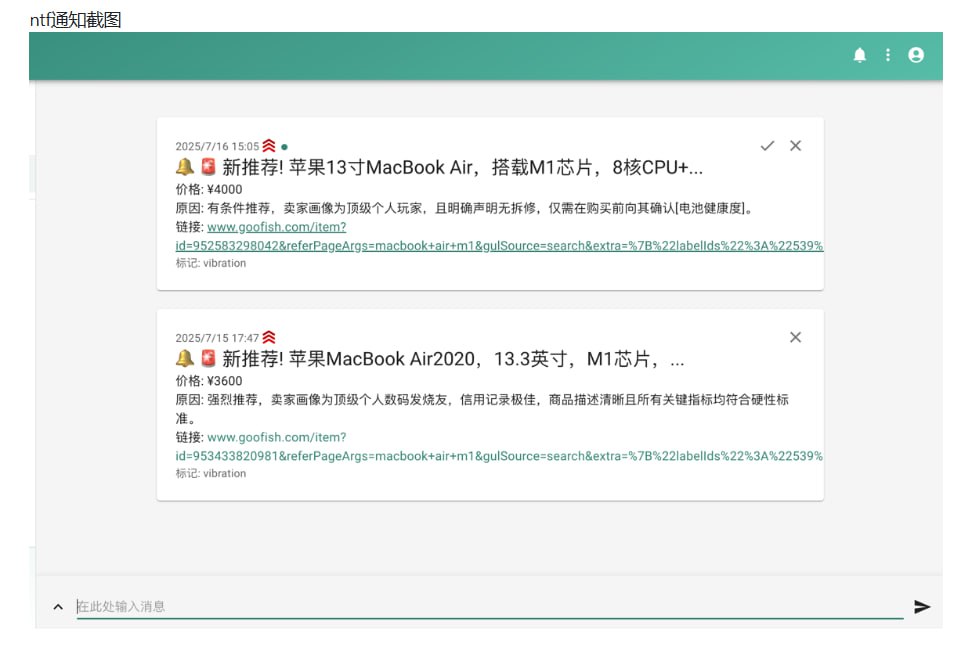970x645 pixels.
Task: Dismiss the 2025/7/15 17:47 notification
Action: (796, 337)
